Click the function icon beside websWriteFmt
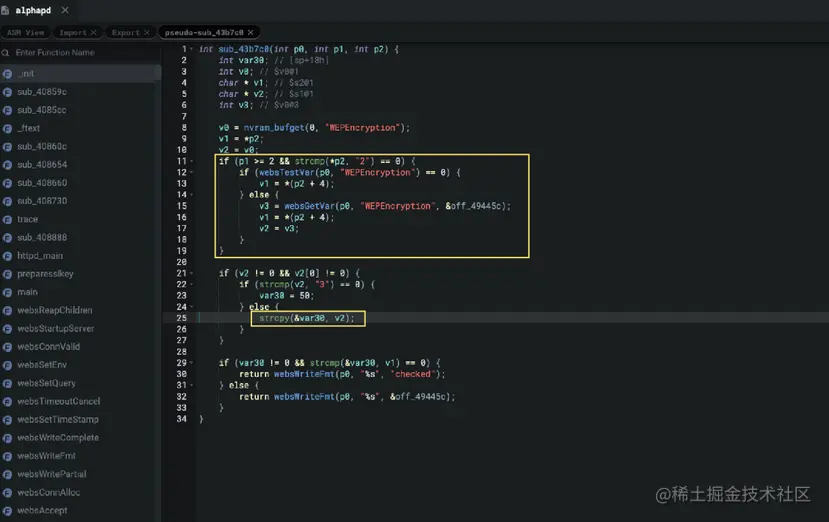The height and width of the screenshot is (522, 829). tap(7, 456)
